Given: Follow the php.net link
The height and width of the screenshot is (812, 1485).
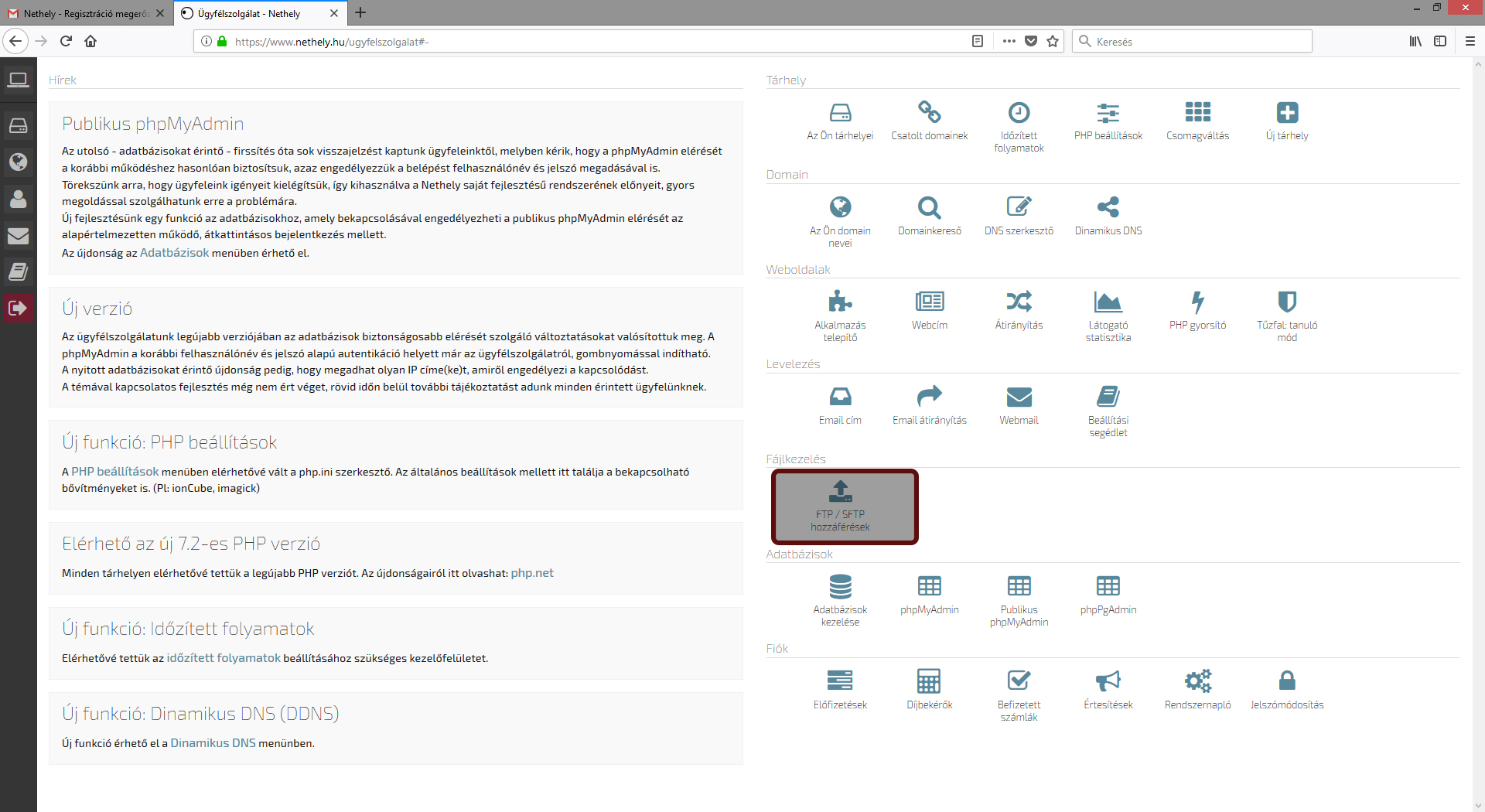Looking at the screenshot, I should (532, 573).
